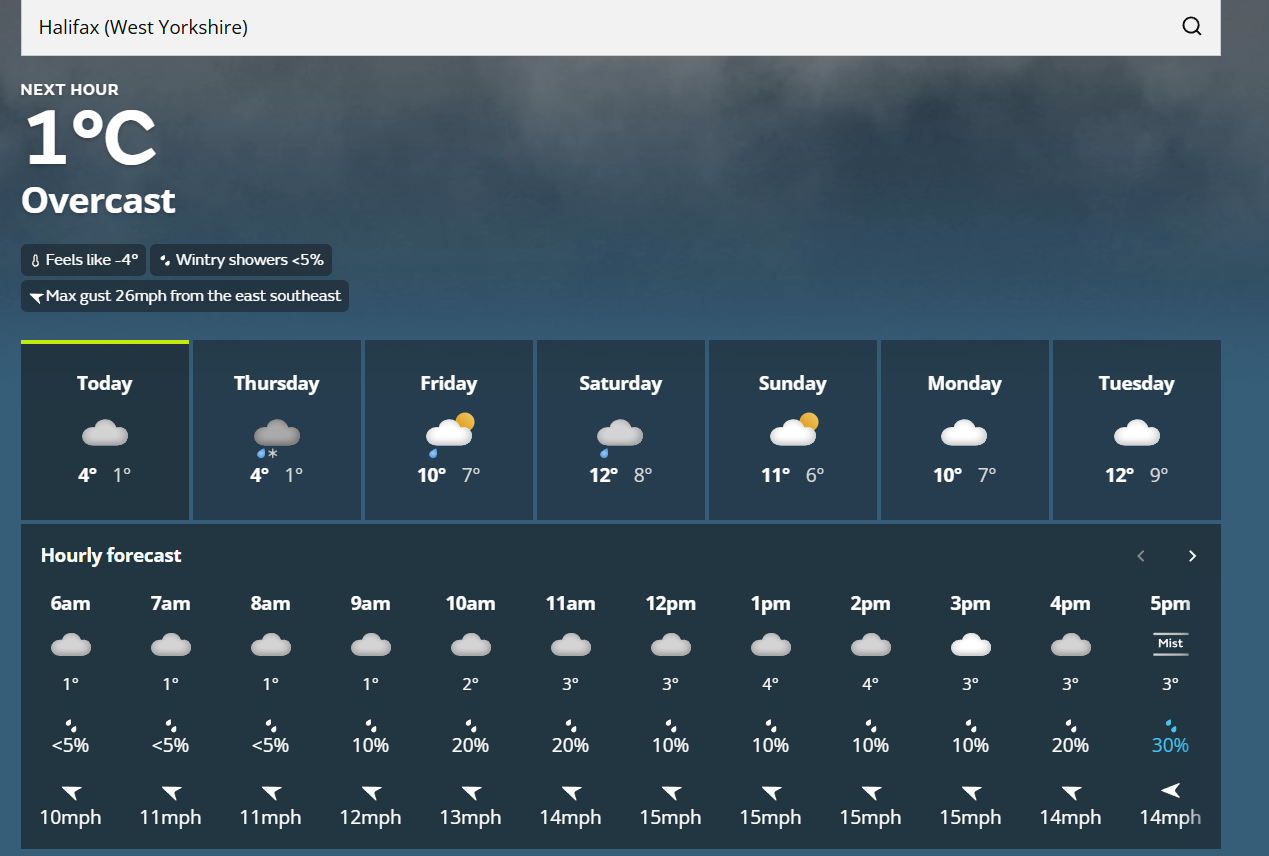The height and width of the screenshot is (856, 1269).
Task: Click the 1°C current temperature
Action: pos(90,139)
